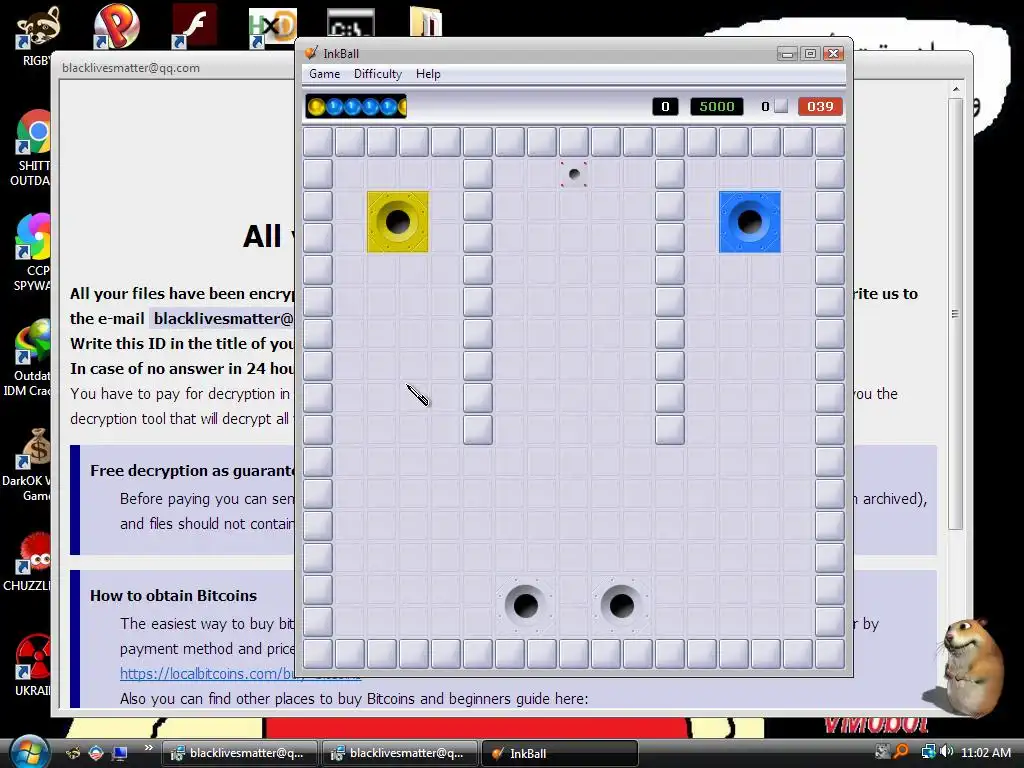Click the red 039 countdown timer
The width and height of the screenshot is (1024, 768).
tap(820, 106)
